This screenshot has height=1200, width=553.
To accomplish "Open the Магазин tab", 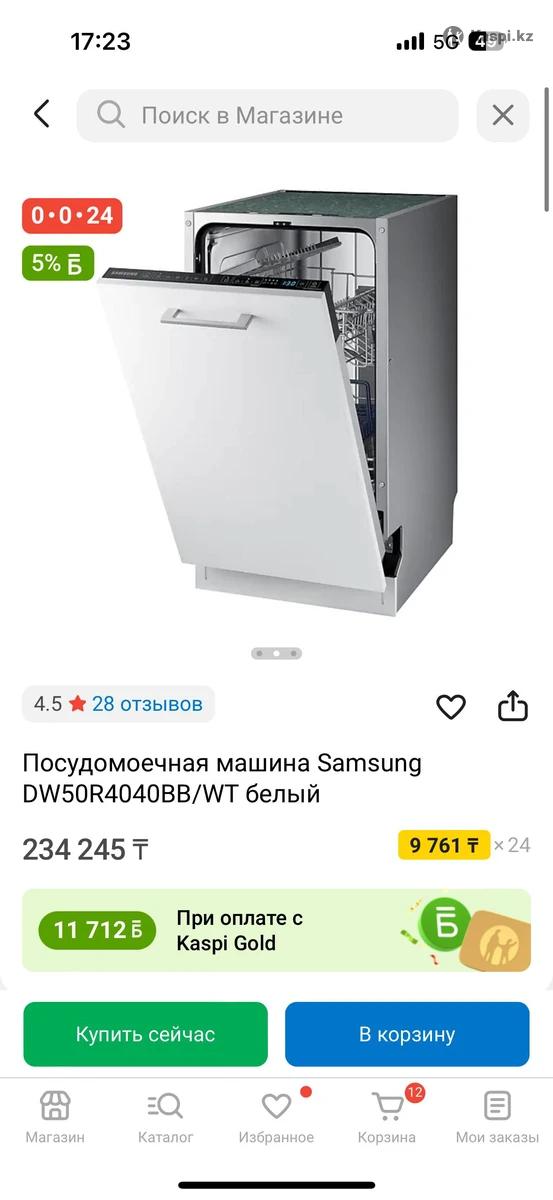I will click(55, 1118).
